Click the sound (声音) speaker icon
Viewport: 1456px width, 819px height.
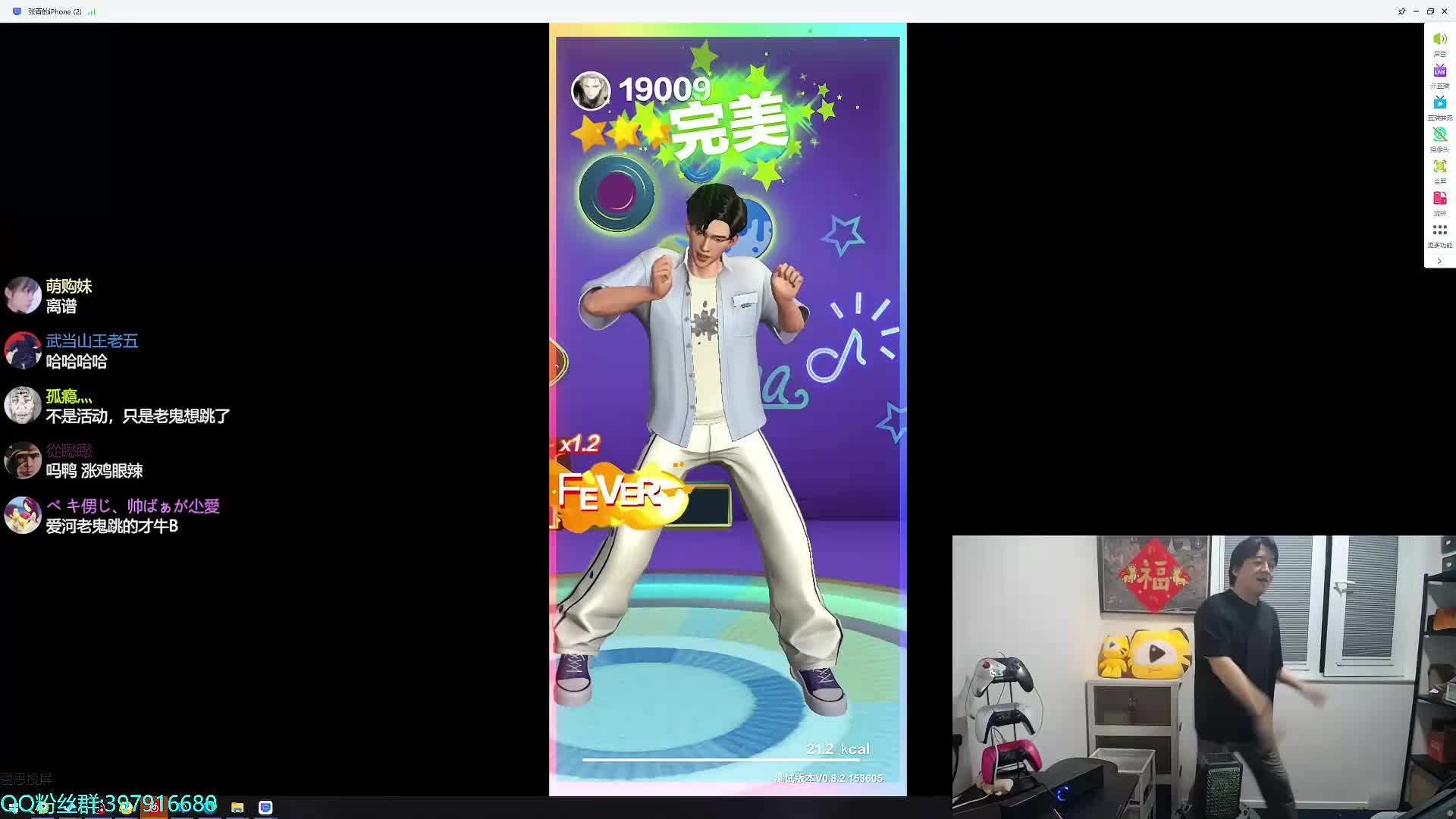(x=1439, y=39)
